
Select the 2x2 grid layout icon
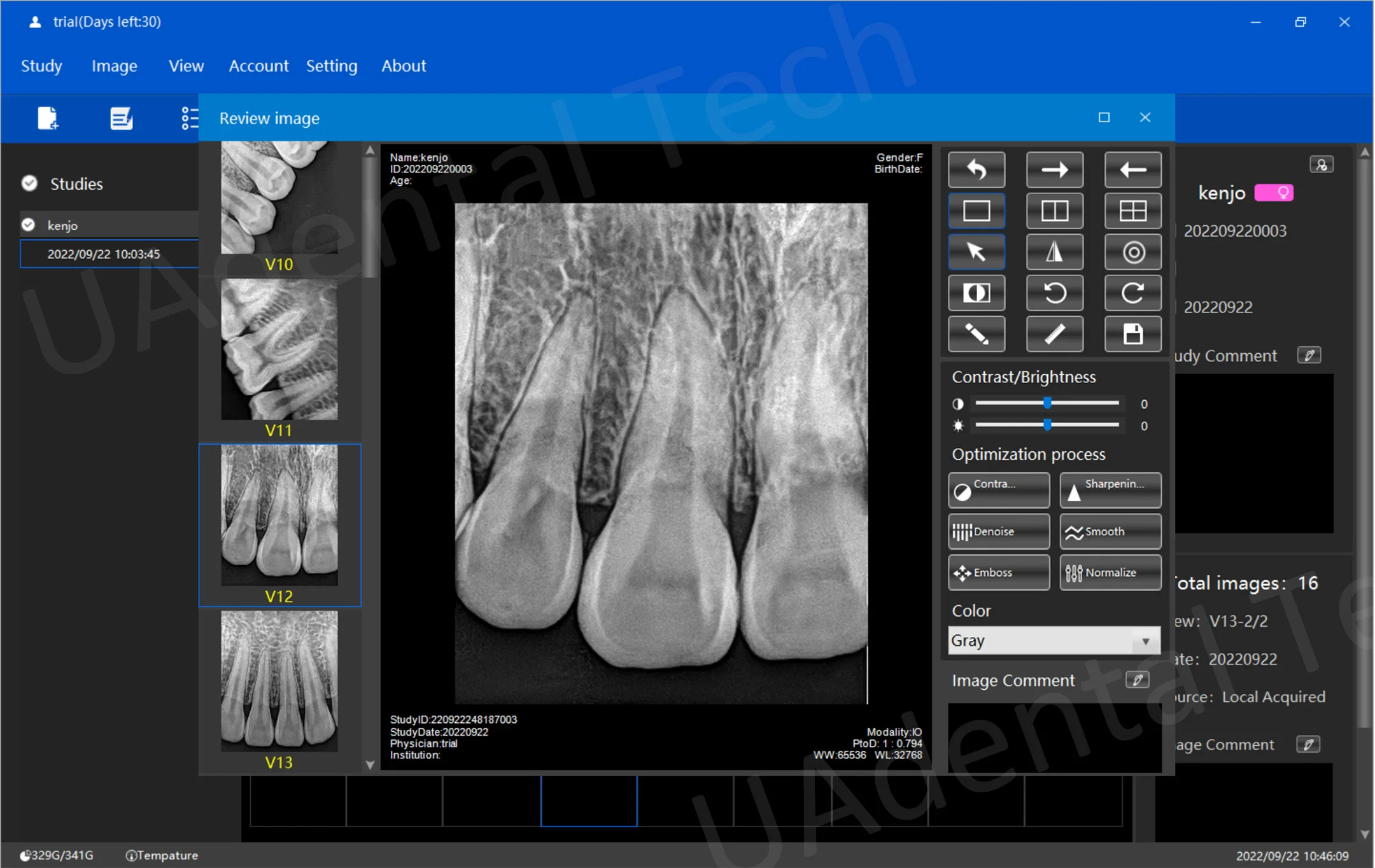1132,211
